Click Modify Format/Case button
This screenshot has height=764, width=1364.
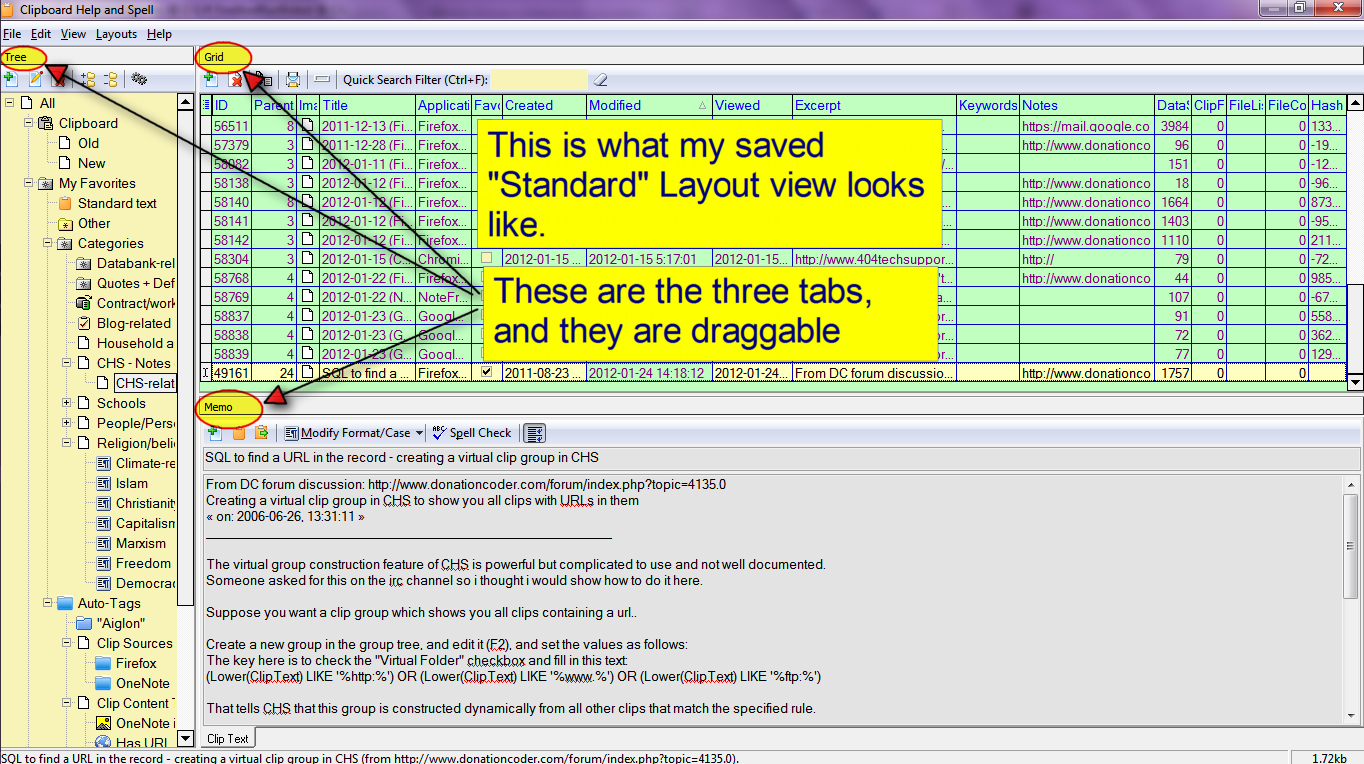click(x=347, y=433)
